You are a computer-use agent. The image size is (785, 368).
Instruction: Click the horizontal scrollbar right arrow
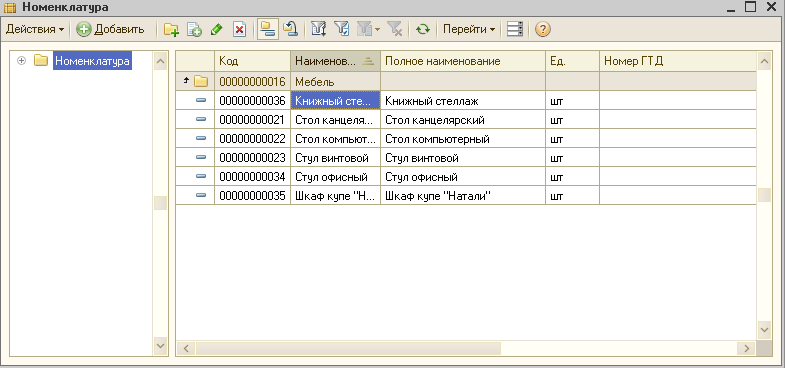tap(746, 348)
